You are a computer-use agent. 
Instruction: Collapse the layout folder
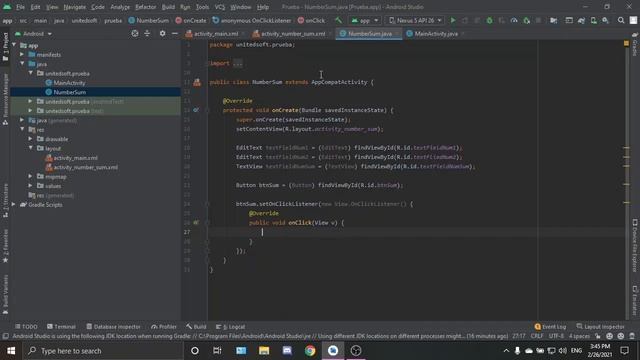[x=31, y=148]
